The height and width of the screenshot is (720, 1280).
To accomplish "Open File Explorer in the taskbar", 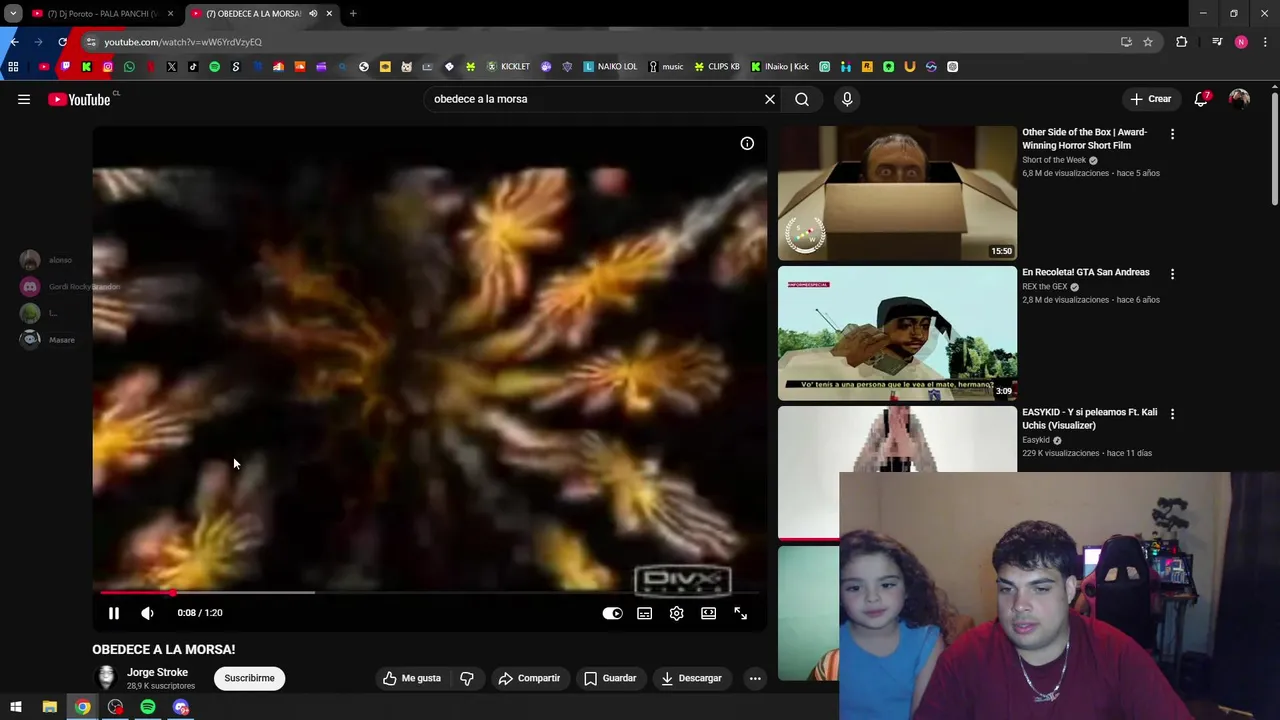I will coord(49,707).
